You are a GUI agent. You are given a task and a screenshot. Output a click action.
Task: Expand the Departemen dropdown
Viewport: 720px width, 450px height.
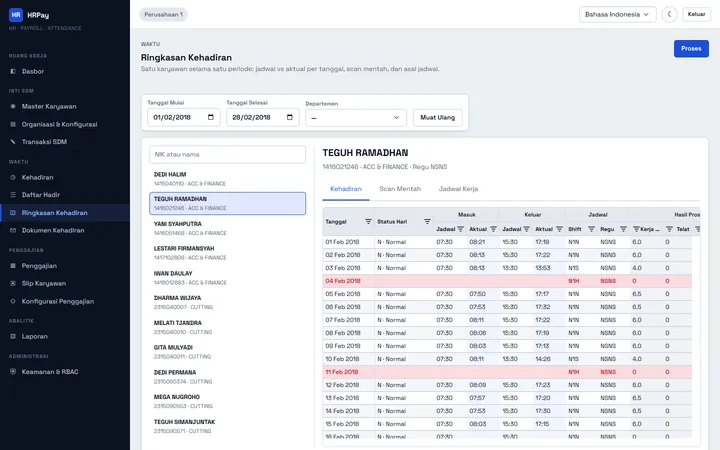click(356, 118)
